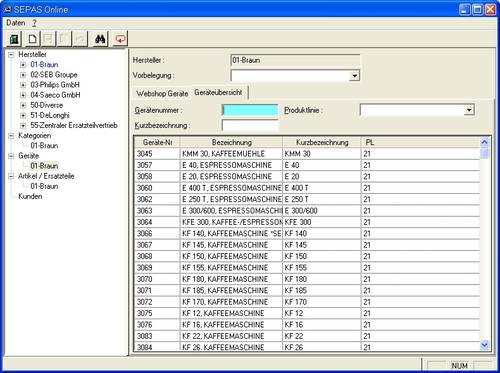500x373 pixels.
Task: Click the green exit door toolbar icon
Action: [14, 39]
